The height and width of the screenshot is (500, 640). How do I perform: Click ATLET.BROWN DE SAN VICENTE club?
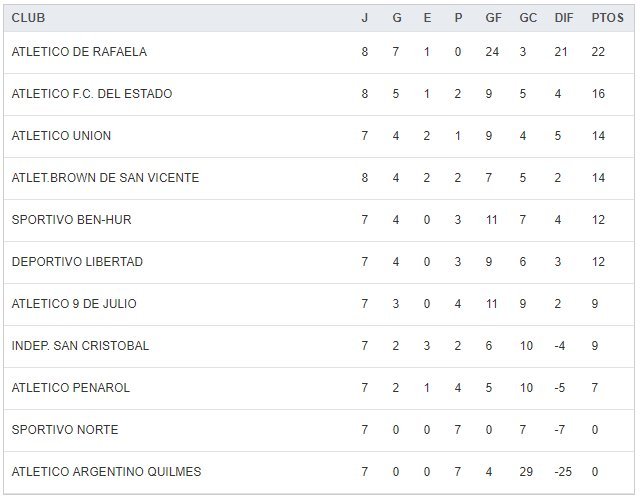coord(105,178)
